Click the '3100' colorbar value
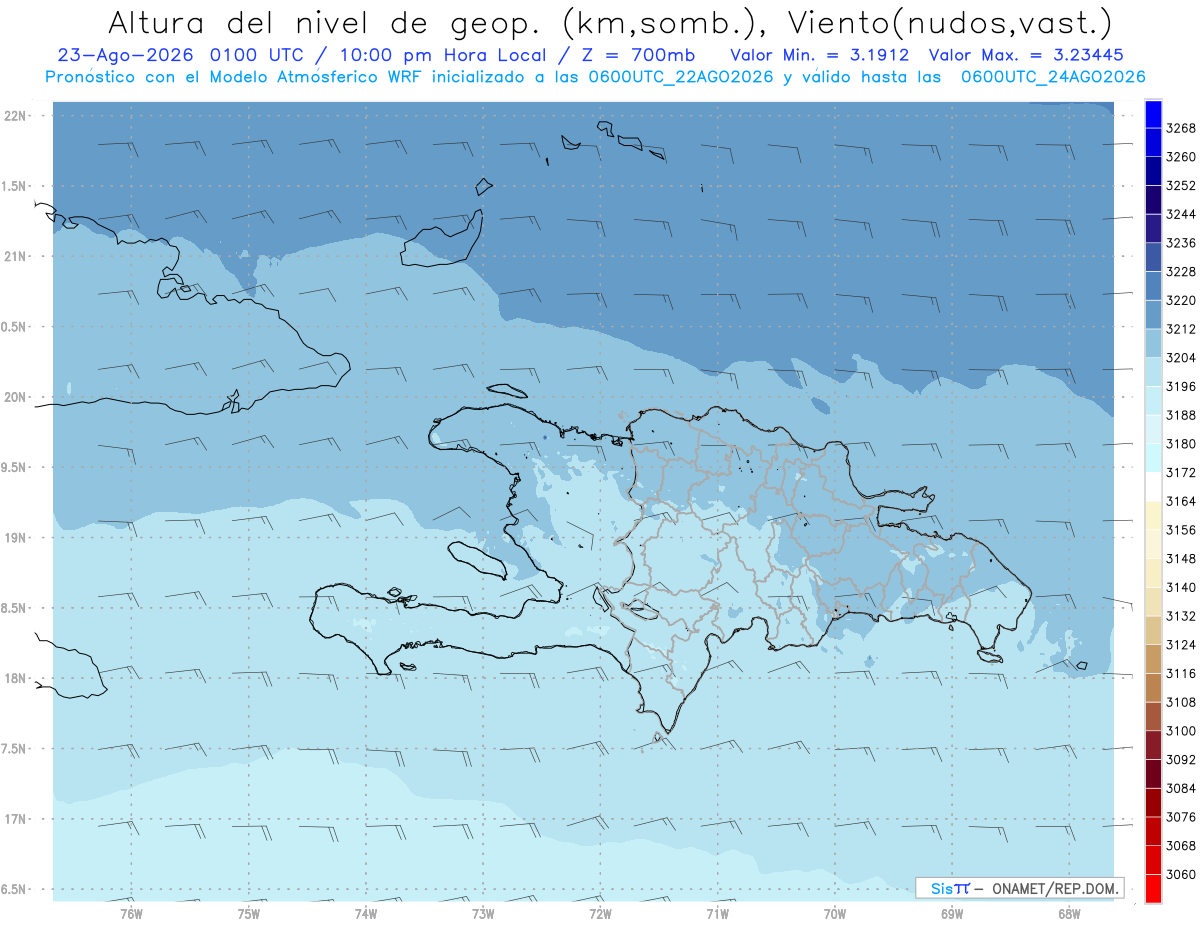Screen dimensions: 1200x927 (x=1181, y=731)
